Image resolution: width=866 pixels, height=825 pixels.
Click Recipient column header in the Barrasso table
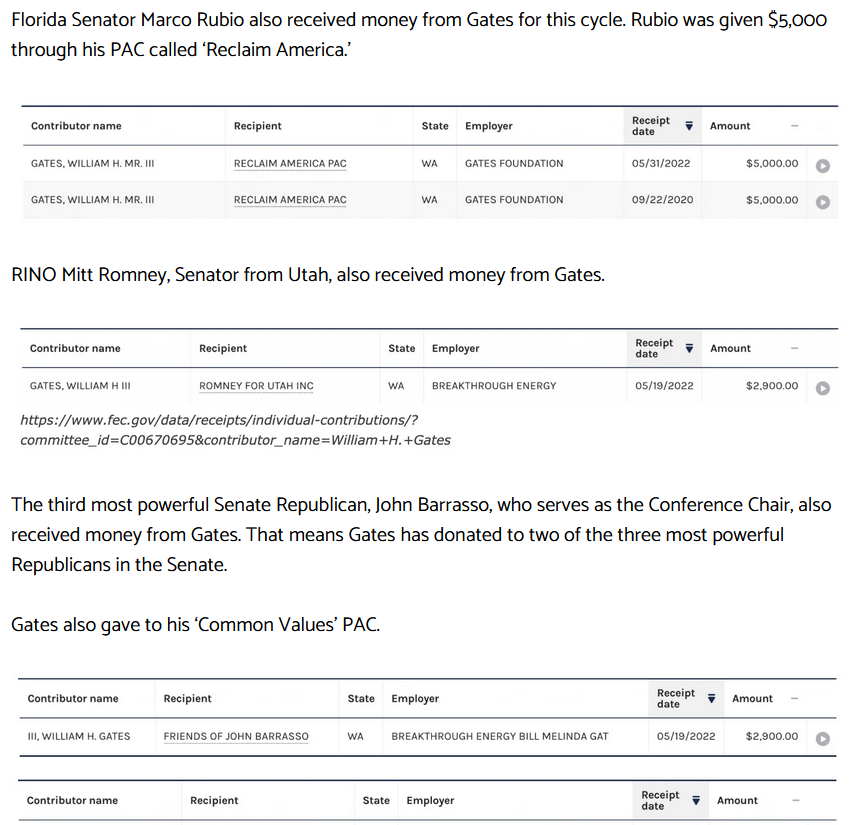tap(187, 699)
